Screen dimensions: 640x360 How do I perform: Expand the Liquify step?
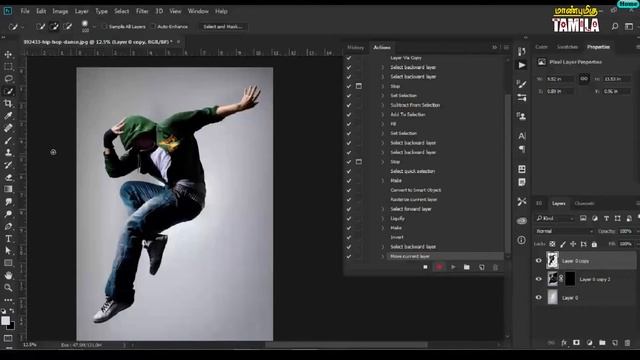(x=383, y=218)
